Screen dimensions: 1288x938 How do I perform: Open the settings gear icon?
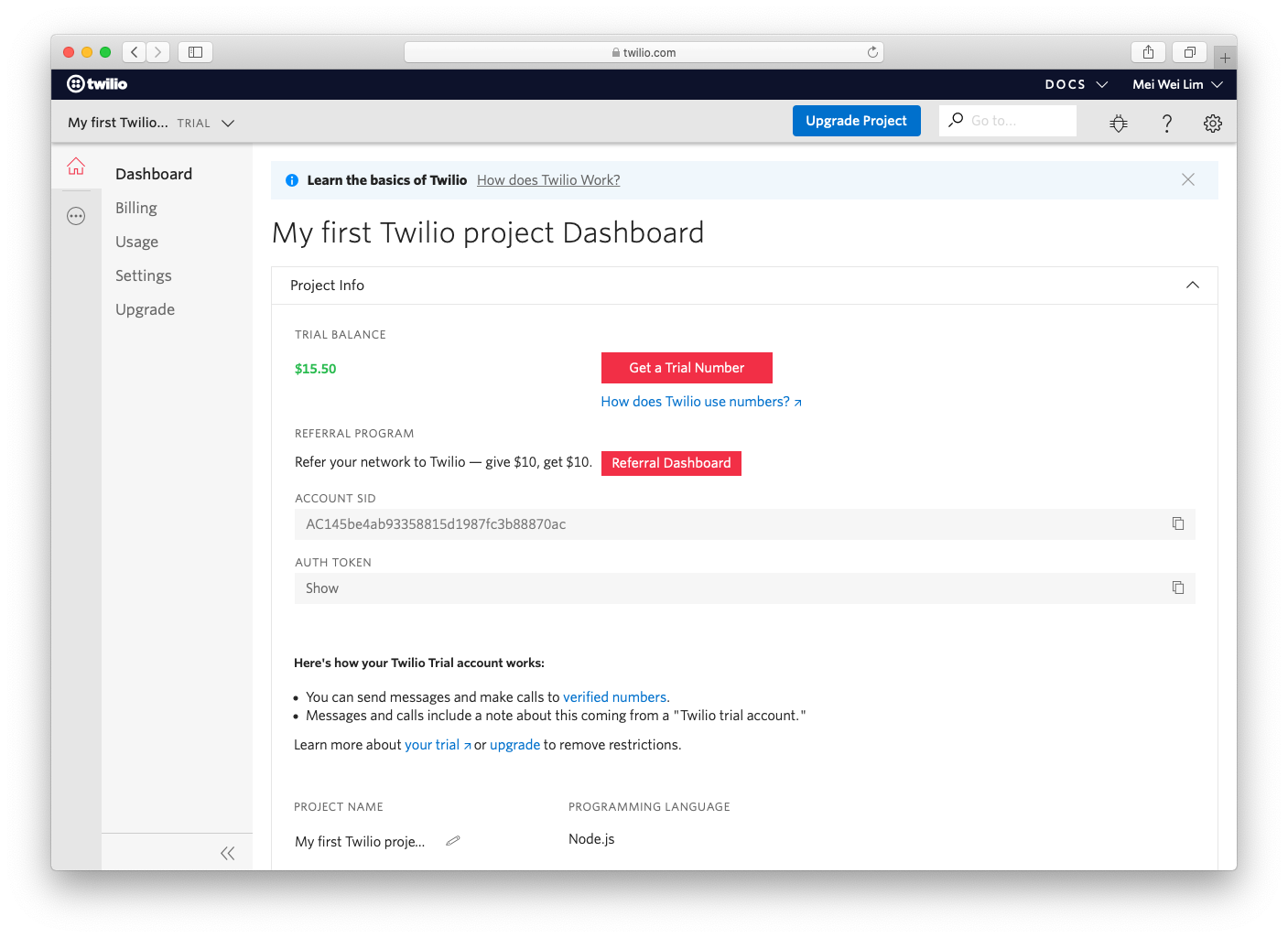[x=1212, y=124]
